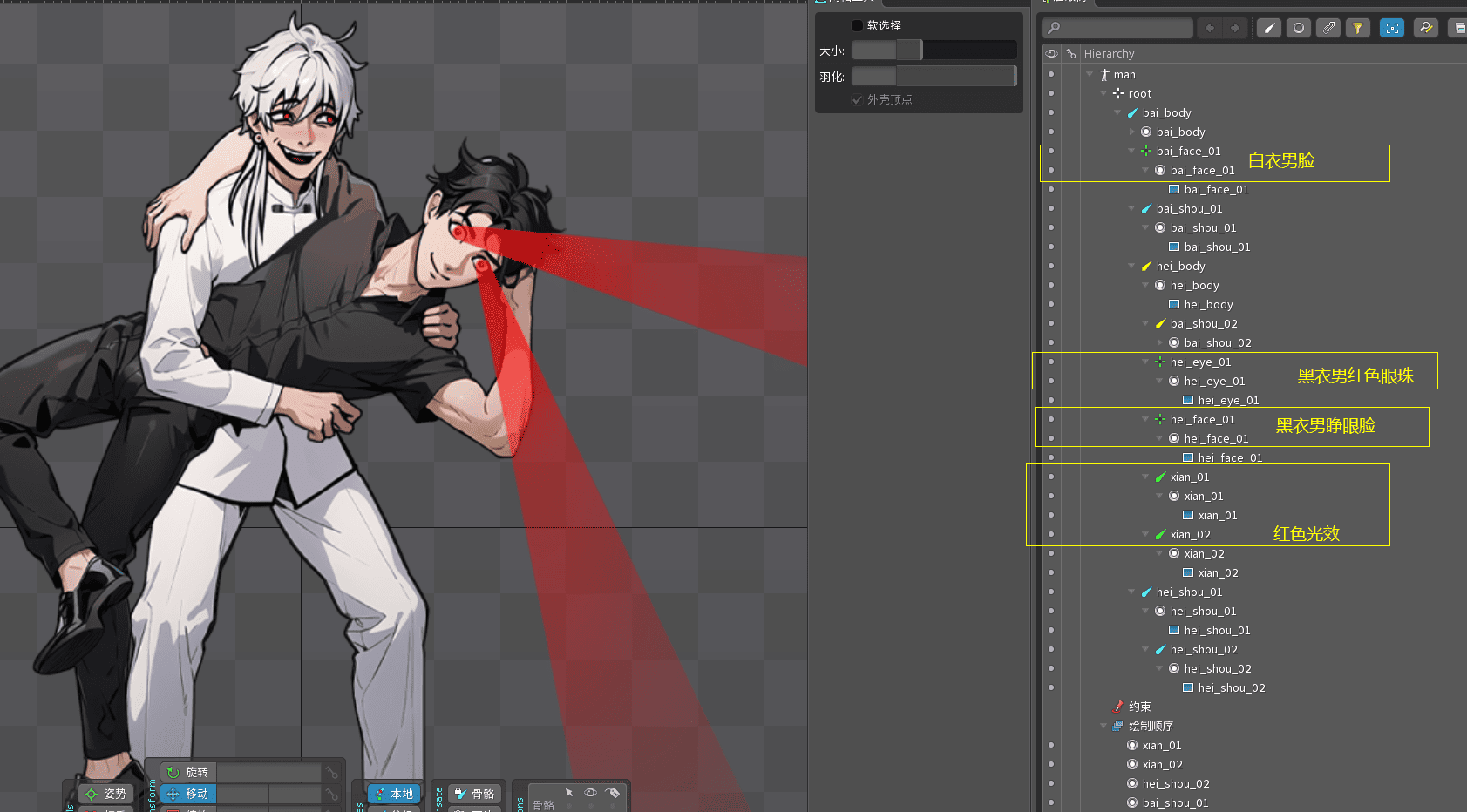Toggle the slot filter circle icon
Viewport: 1467px width, 812px height.
[1299, 28]
